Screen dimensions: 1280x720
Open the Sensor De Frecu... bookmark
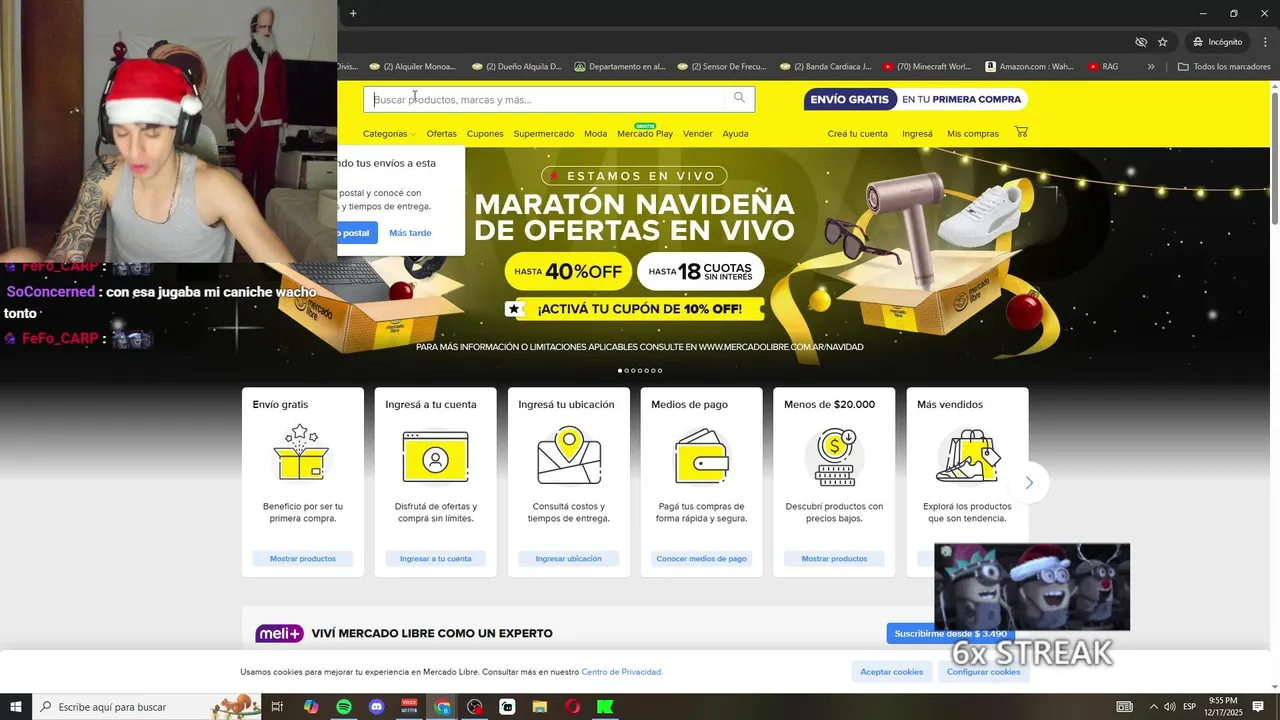[722, 67]
